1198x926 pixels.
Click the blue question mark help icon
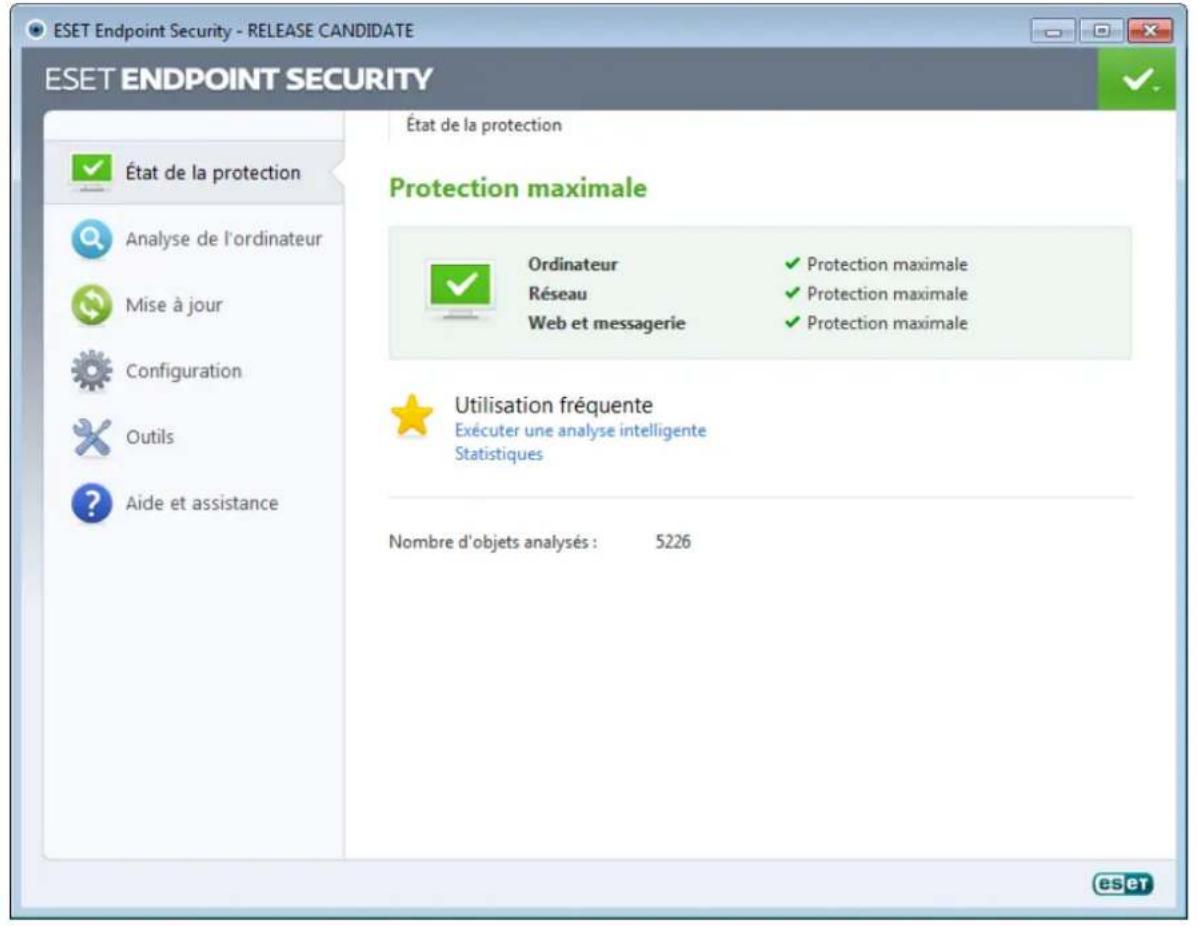(91, 503)
